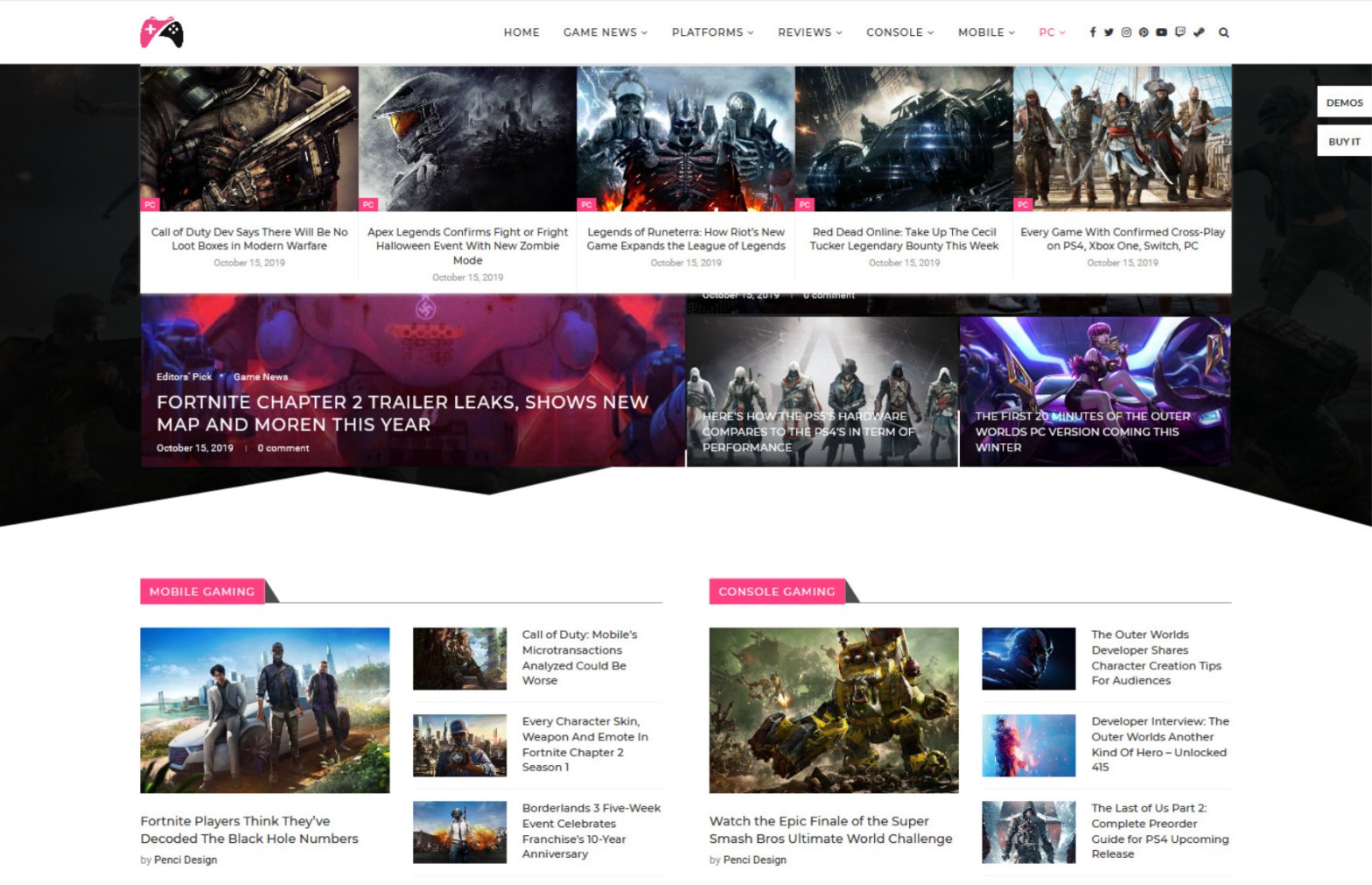The height and width of the screenshot is (885, 1372).
Task: Expand the Game News dropdown menu
Action: click(605, 32)
